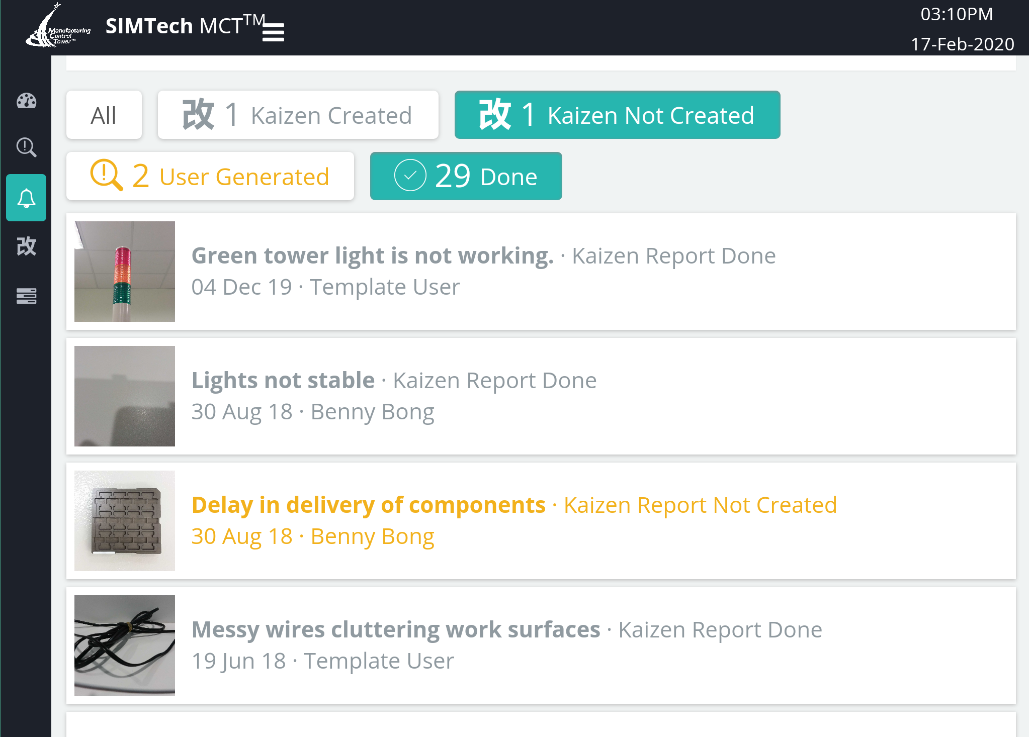Open the hamburger menu
Image resolution: width=1029 pixels, height=737 pixels.
pyautogui.click(x=273, y=32)
